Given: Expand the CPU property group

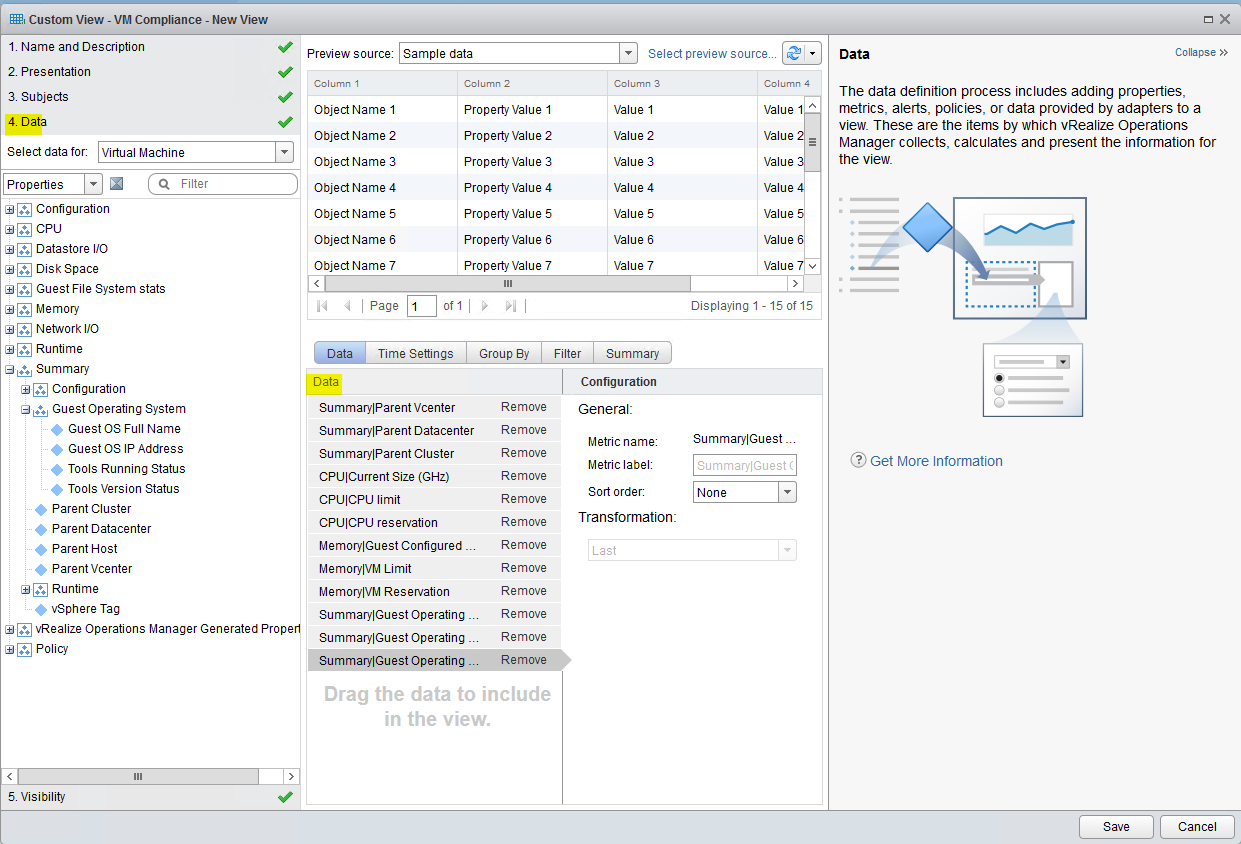Looking at the screenshot, I should (10, 229).
